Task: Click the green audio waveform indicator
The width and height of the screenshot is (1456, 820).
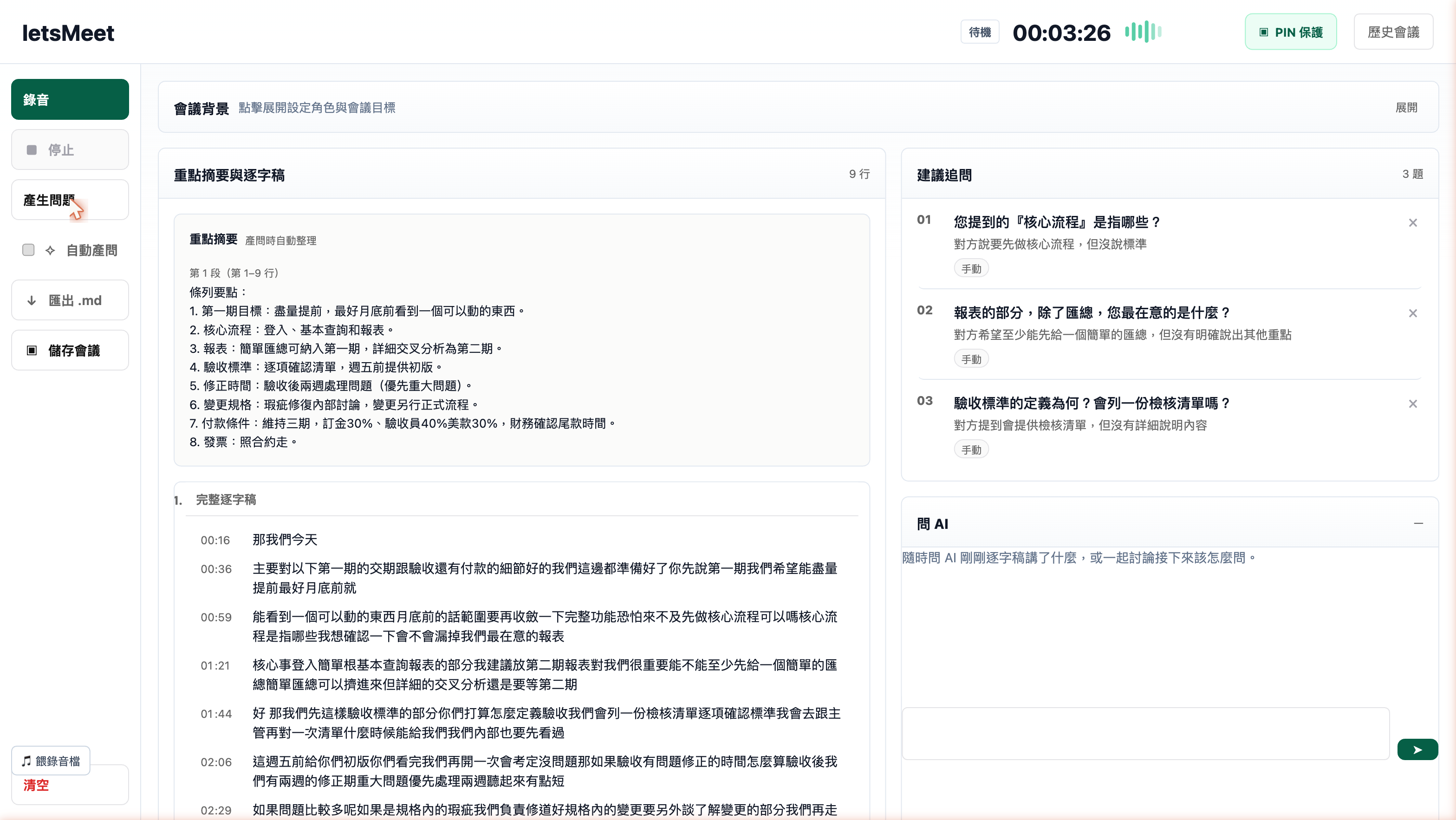Action: [x=1144, y=32]
